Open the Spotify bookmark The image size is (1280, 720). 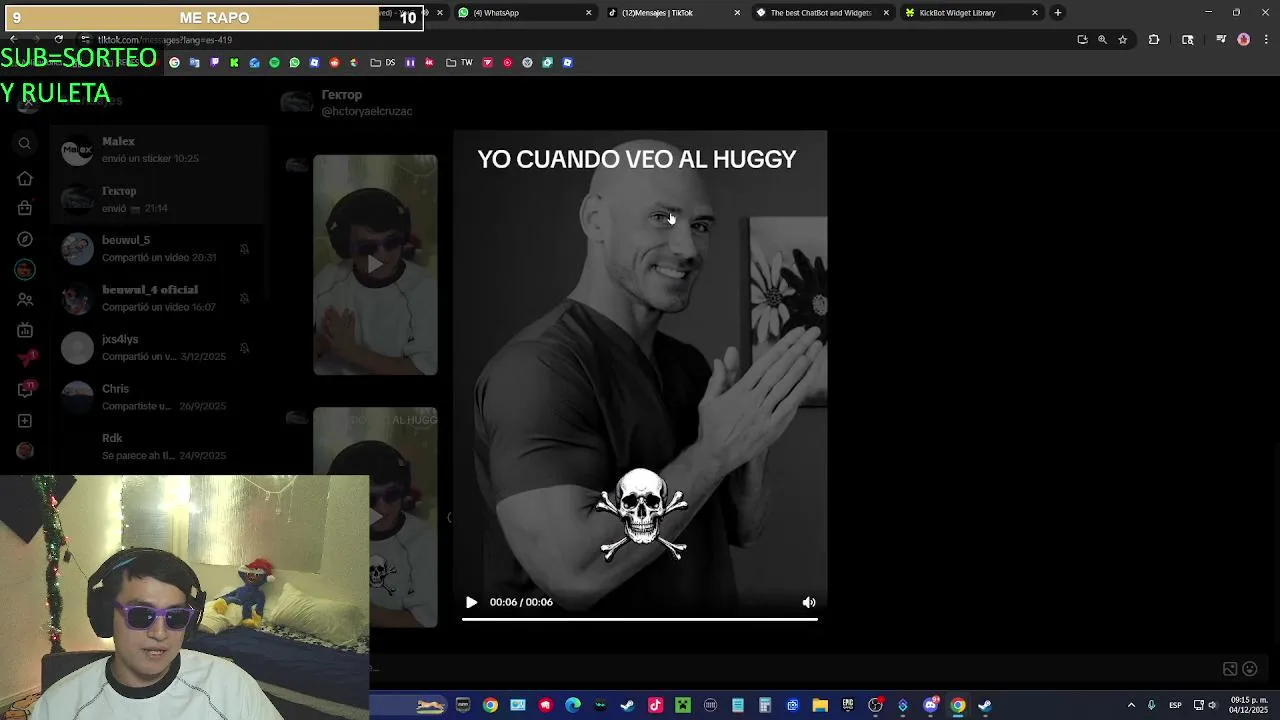pyautogui.click(x=274, y=62)
